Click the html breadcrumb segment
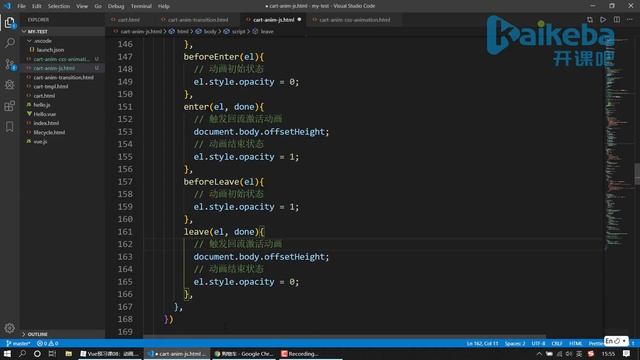Screen dimensions: 640x360 [182, 31]
